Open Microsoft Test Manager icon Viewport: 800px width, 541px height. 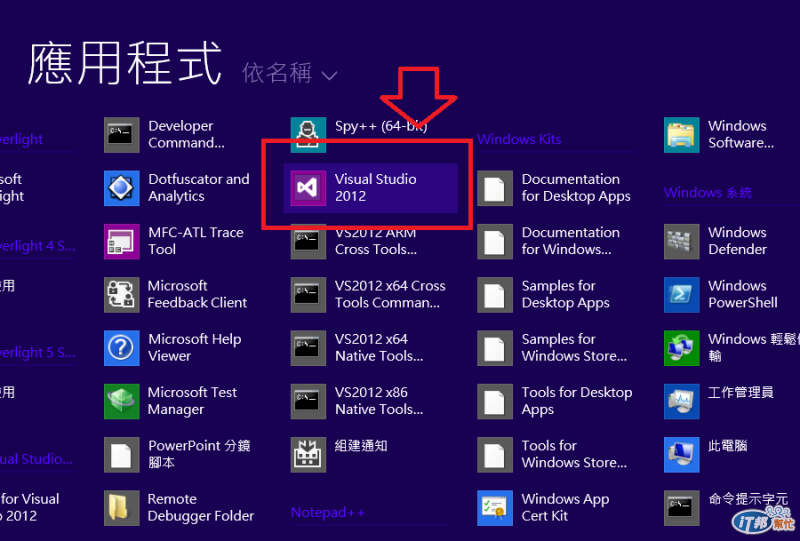121,401
